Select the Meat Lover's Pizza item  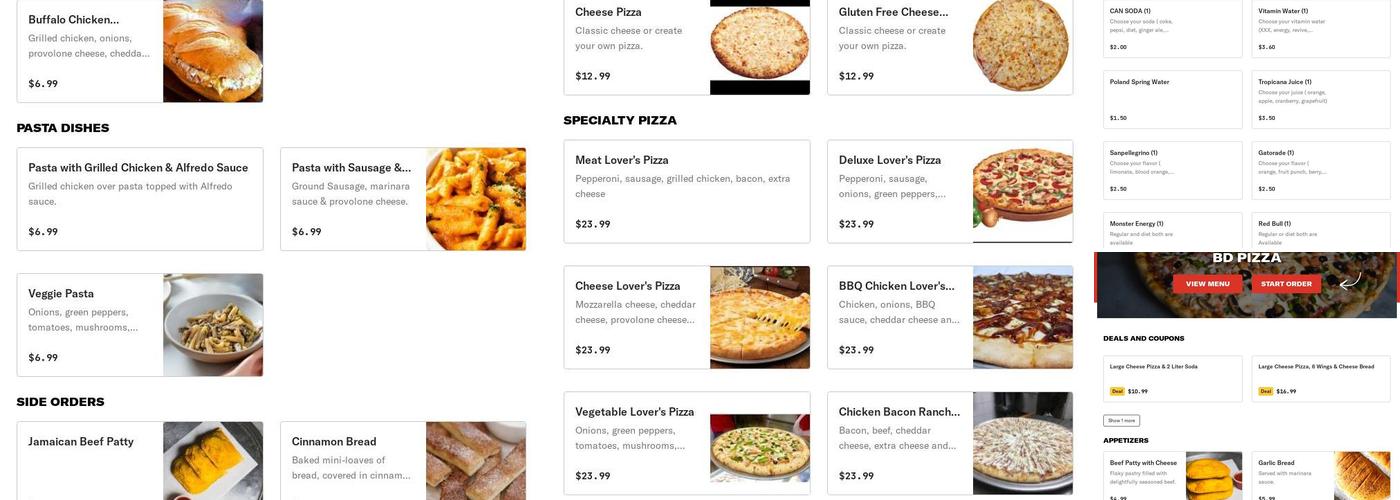[x=686, y=191]
